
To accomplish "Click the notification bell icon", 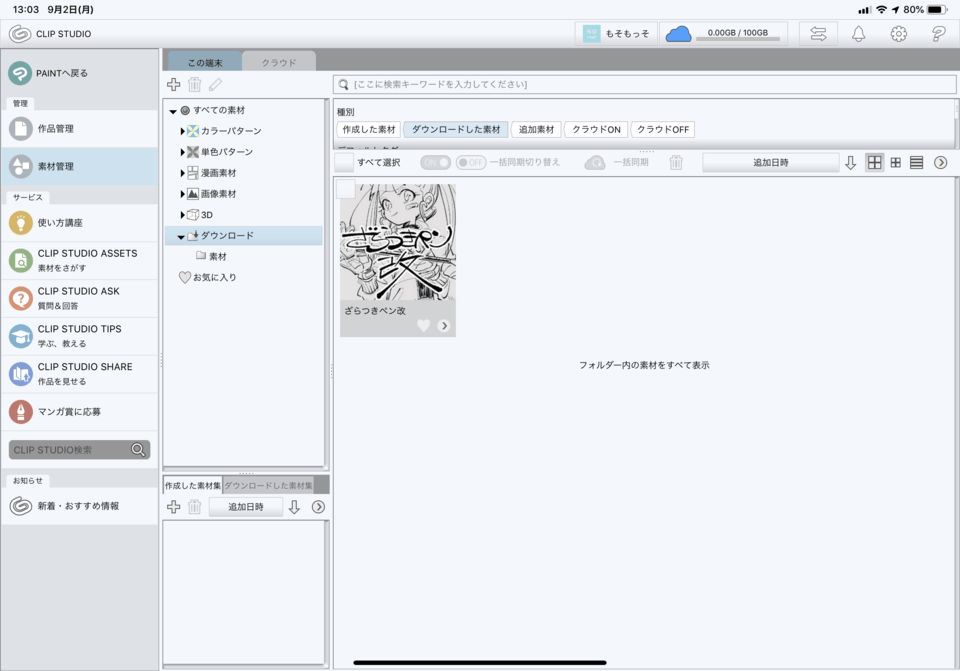I will (858, 34).
